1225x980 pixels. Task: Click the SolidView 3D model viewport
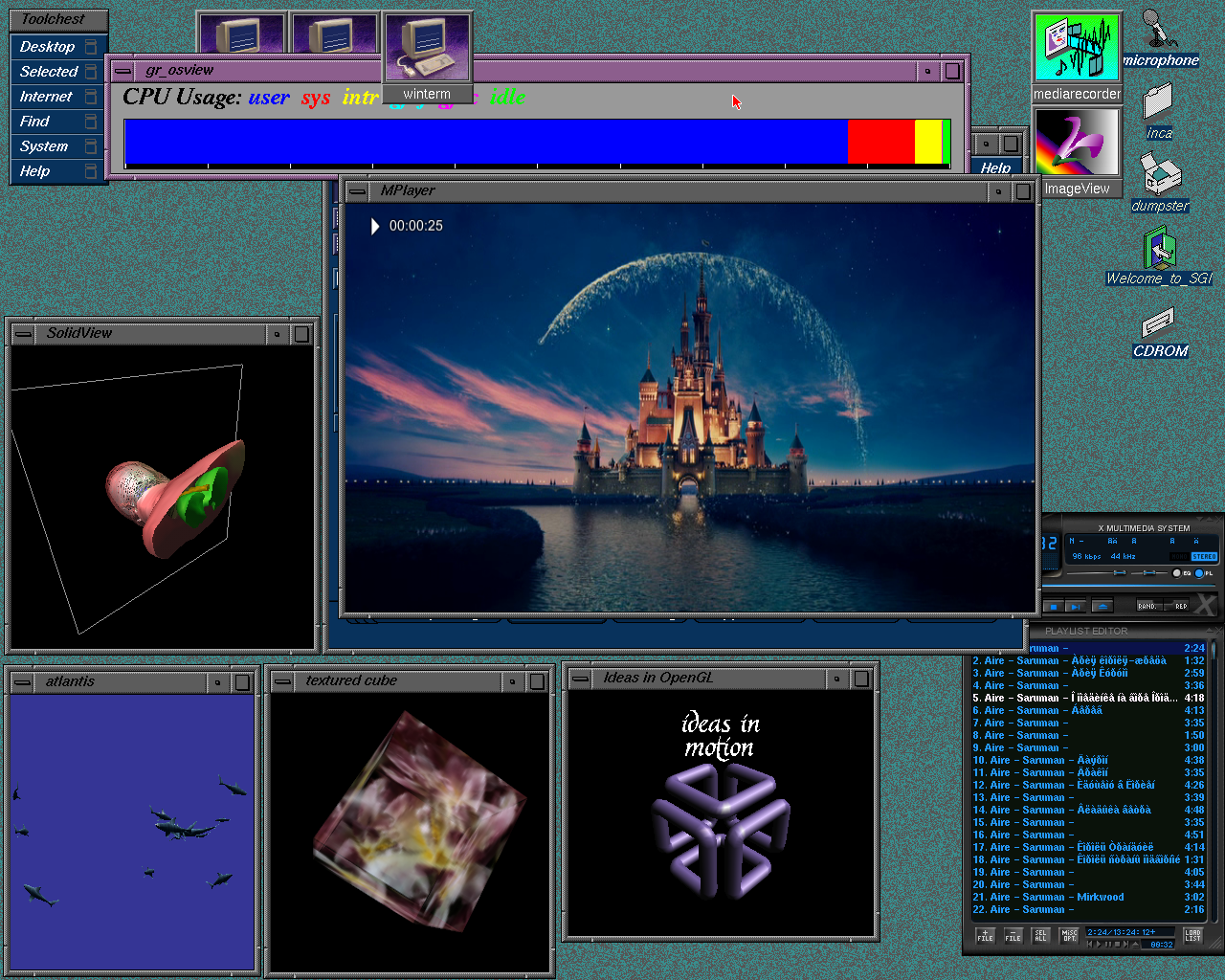[x=163, y=496]
